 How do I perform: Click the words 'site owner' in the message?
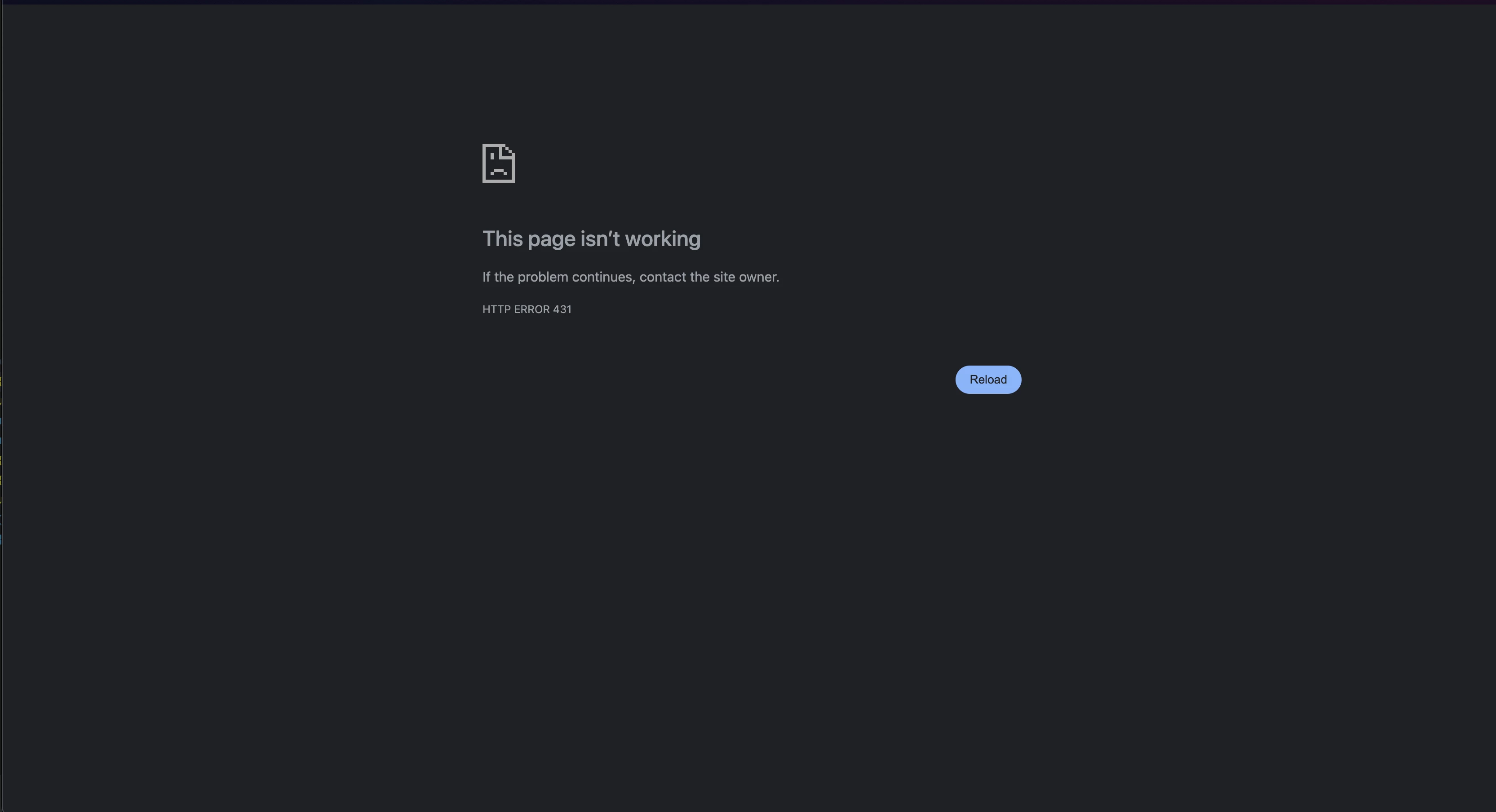pyautogui.click(x=746, y=277)
